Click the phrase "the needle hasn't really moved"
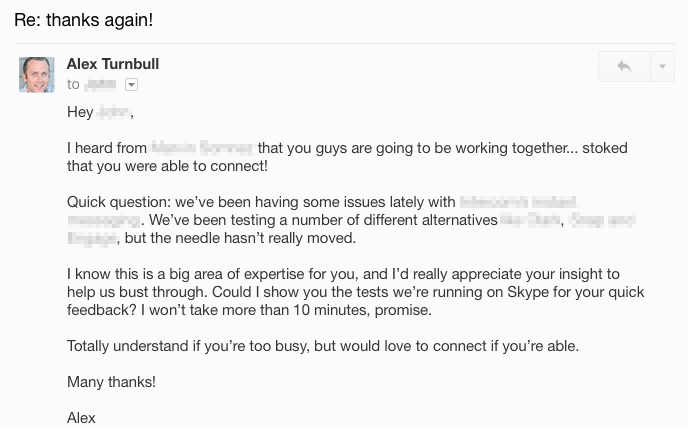This screenshot has width=690, height=430. pos(248,238)
